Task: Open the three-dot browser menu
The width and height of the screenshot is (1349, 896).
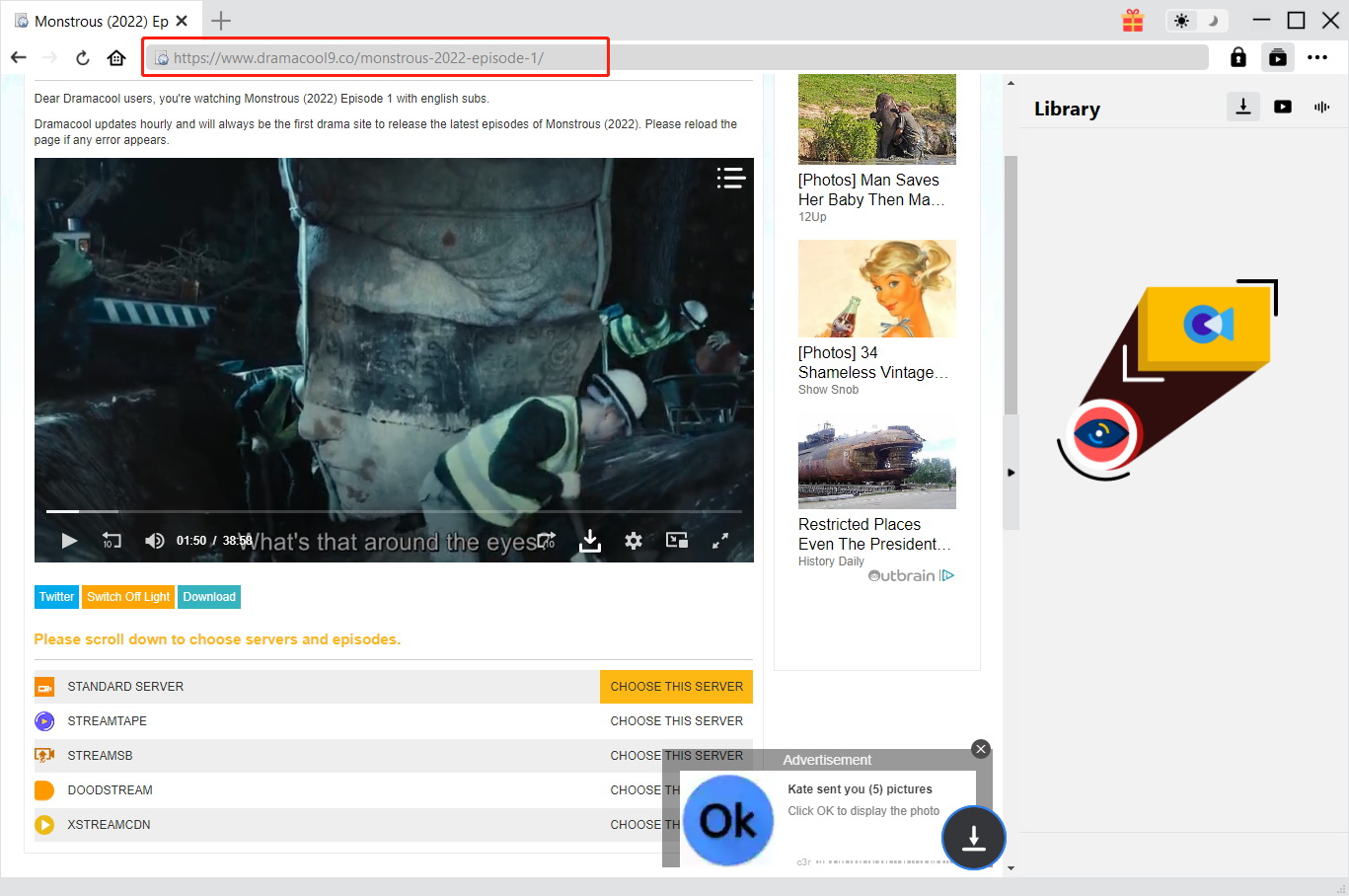Action: [x=1317, y=56]
